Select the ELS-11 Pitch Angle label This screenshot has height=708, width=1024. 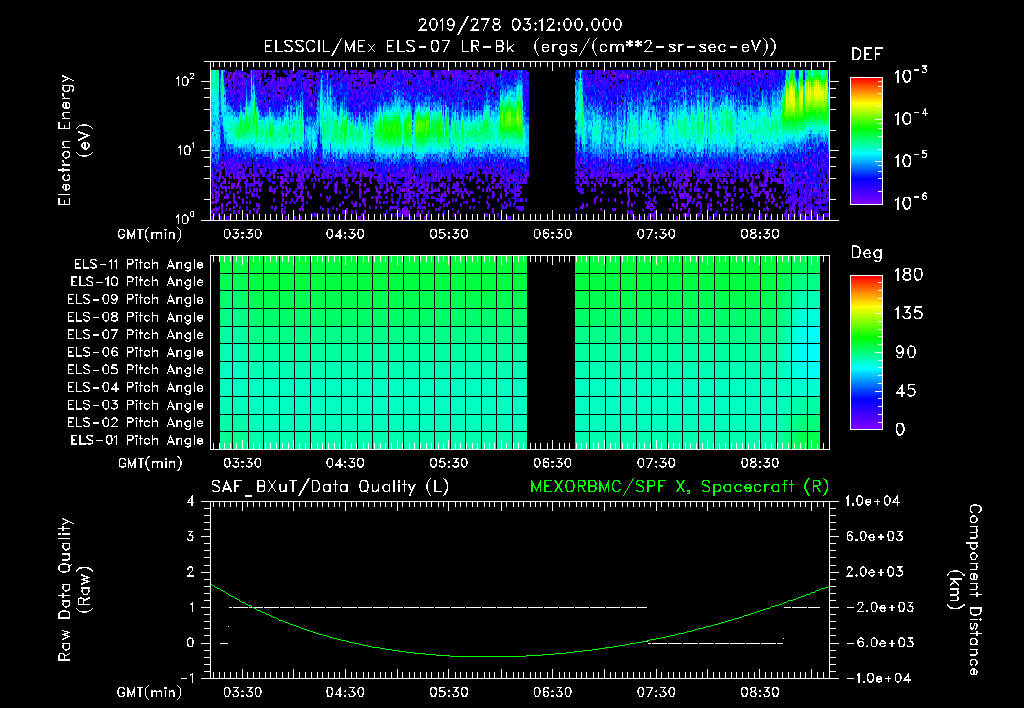pos(138,265)
